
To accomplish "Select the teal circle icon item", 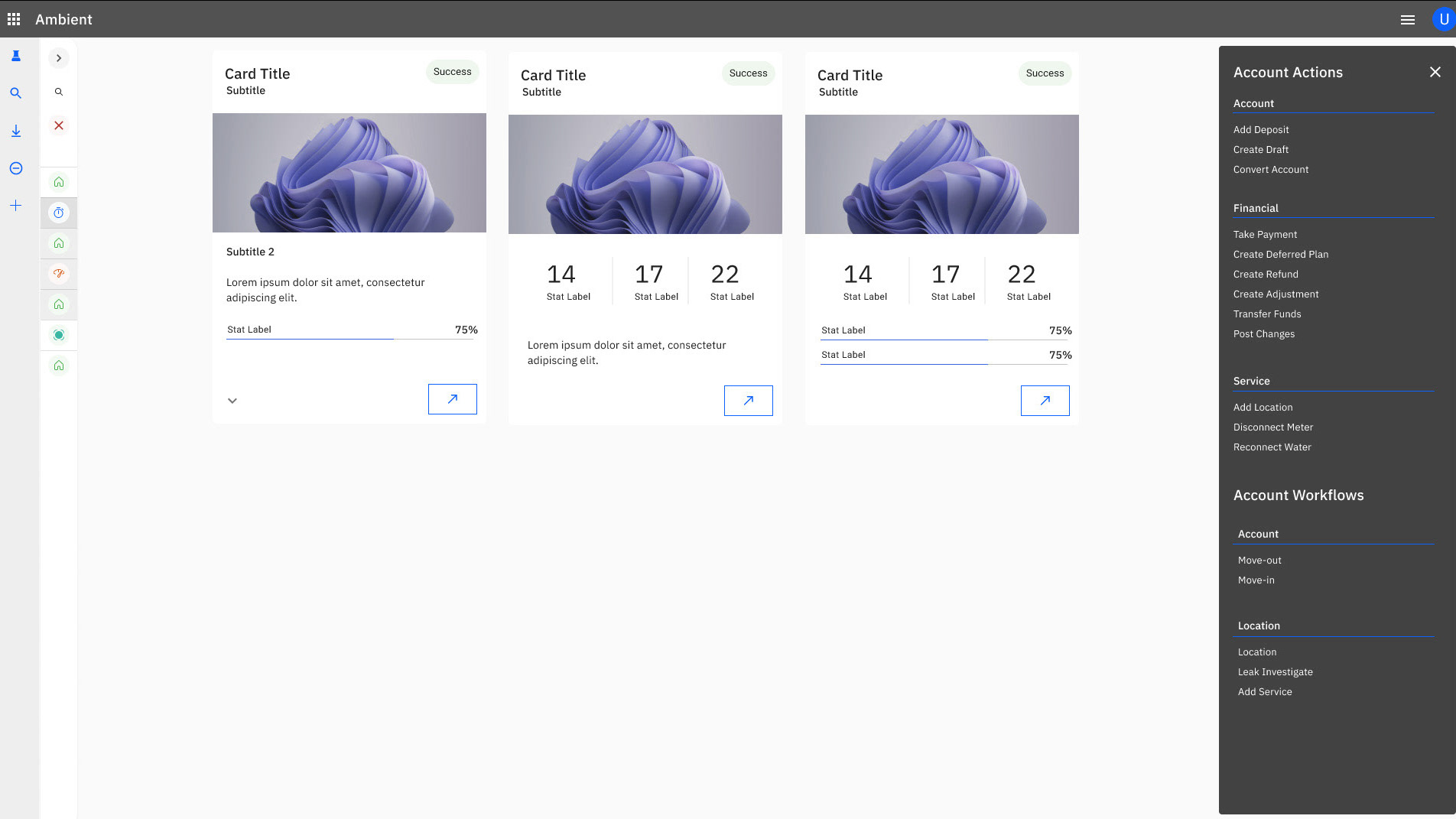I will pos(59,335).
